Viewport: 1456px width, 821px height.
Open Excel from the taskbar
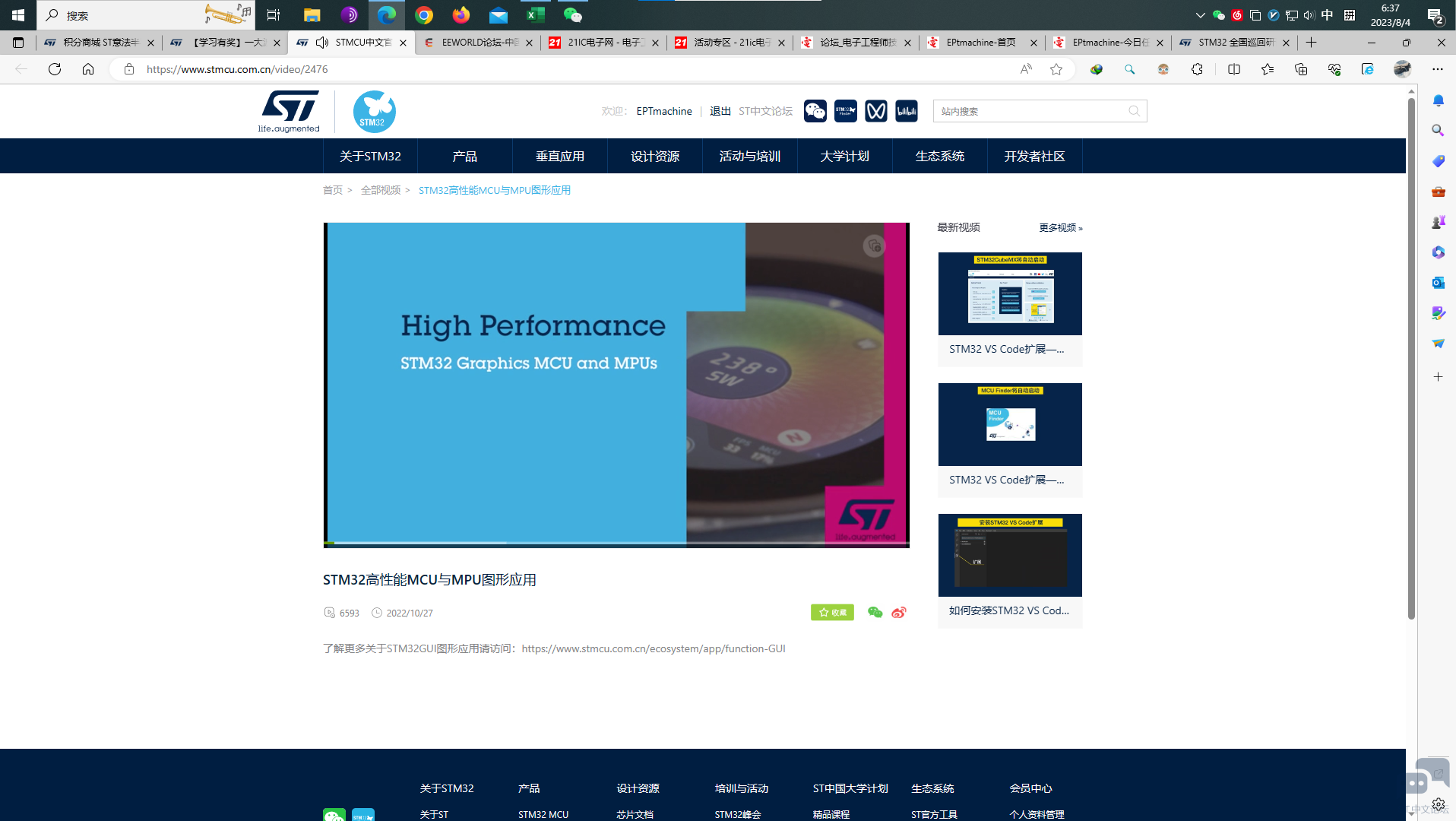tap(536, 14)
